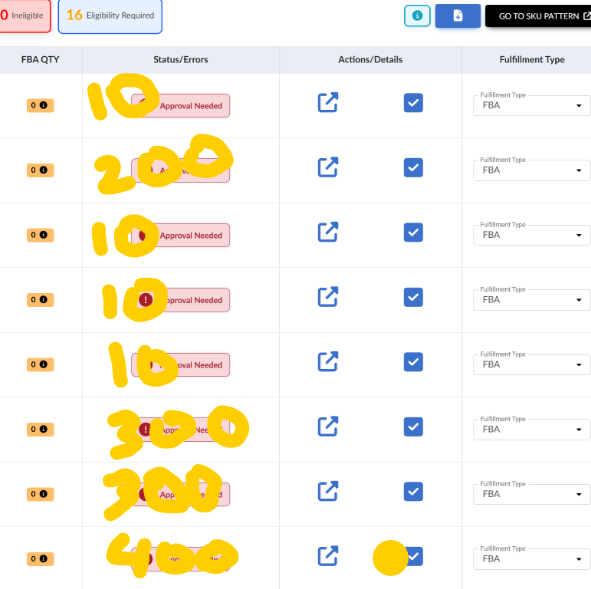Click the GO TO SKU PATTERN button
The width and height of the screenshot is (591, 589).
click(x=538, y=16)
